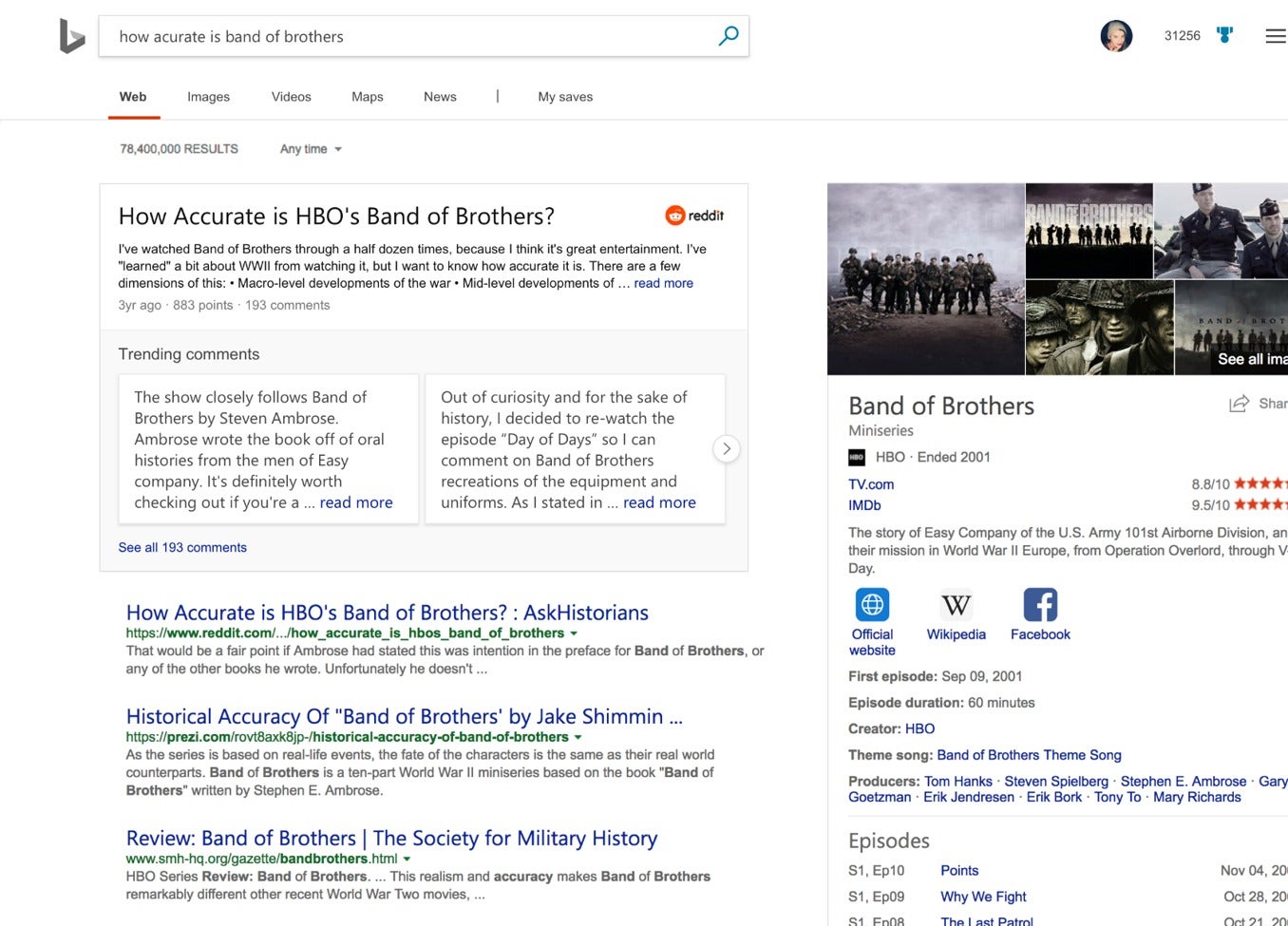This screenshot has height=926, width=1288.
Task: Switch to the Images tab
Action: coord(209,97)
